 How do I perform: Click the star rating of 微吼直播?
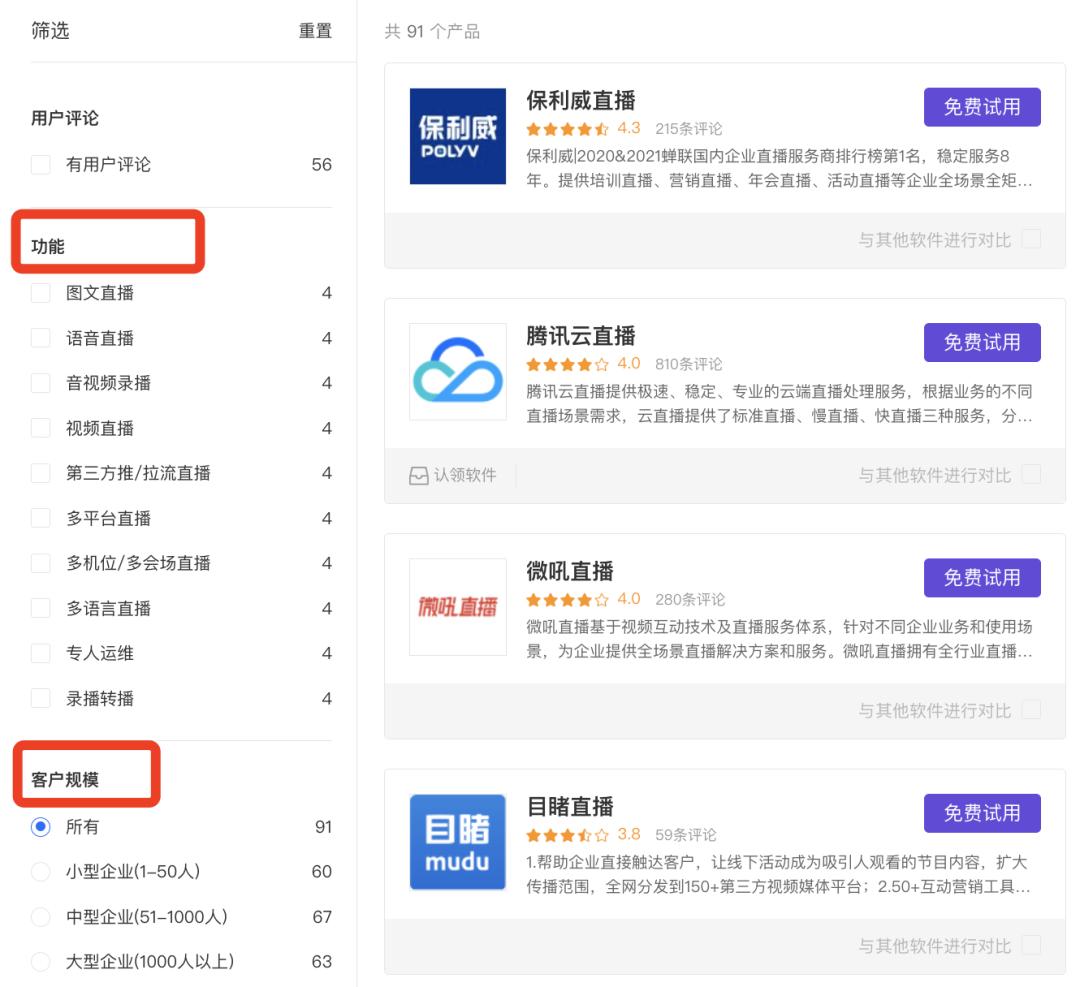pyautogui.click(x=567, y=600)
